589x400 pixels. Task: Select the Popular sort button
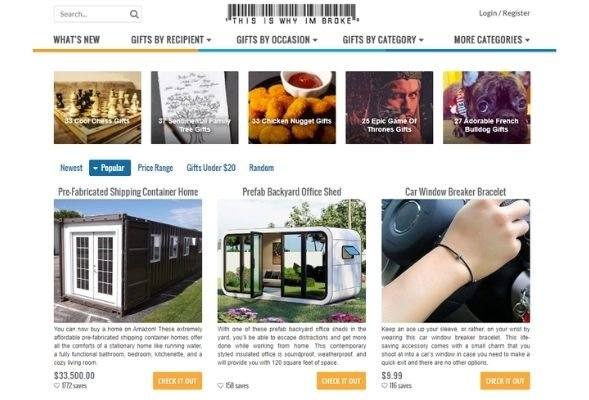(x=110, y=168)
